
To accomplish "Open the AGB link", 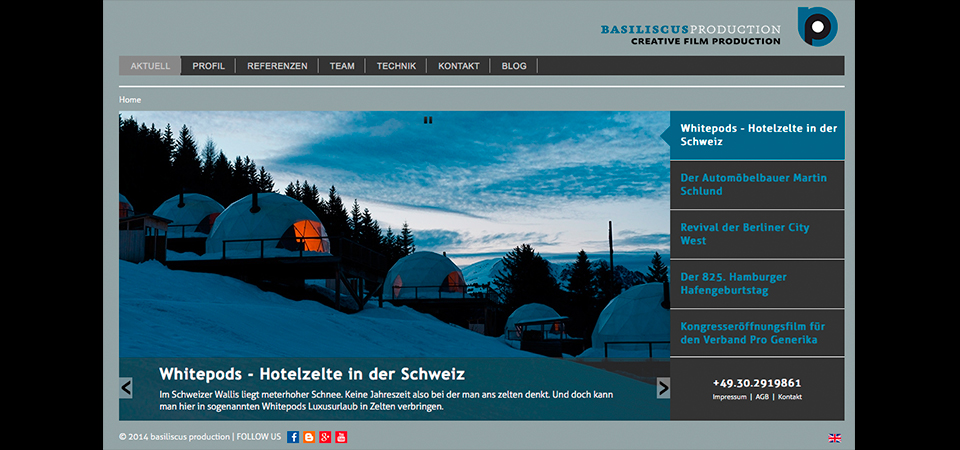I will tap(762, 397).
